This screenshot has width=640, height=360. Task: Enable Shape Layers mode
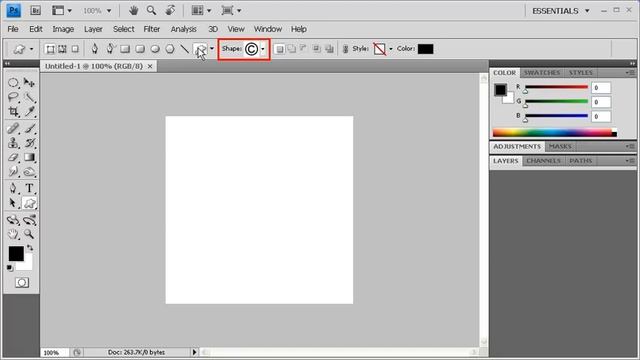50,49
